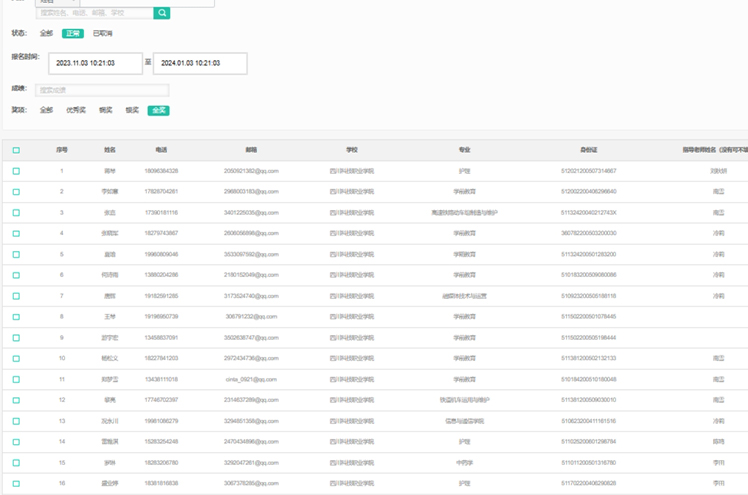
Task: Check the checkbox for row 1
Action: pos(16,171)
